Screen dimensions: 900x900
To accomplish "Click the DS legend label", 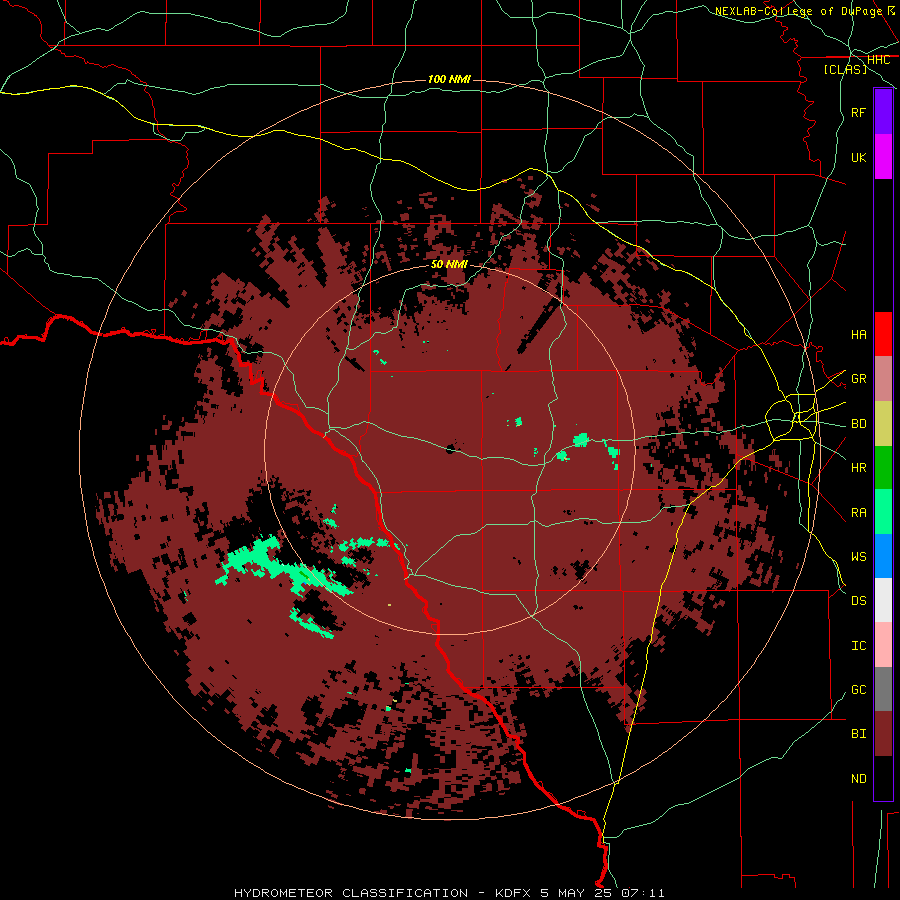I will click(x=858, y=600).
